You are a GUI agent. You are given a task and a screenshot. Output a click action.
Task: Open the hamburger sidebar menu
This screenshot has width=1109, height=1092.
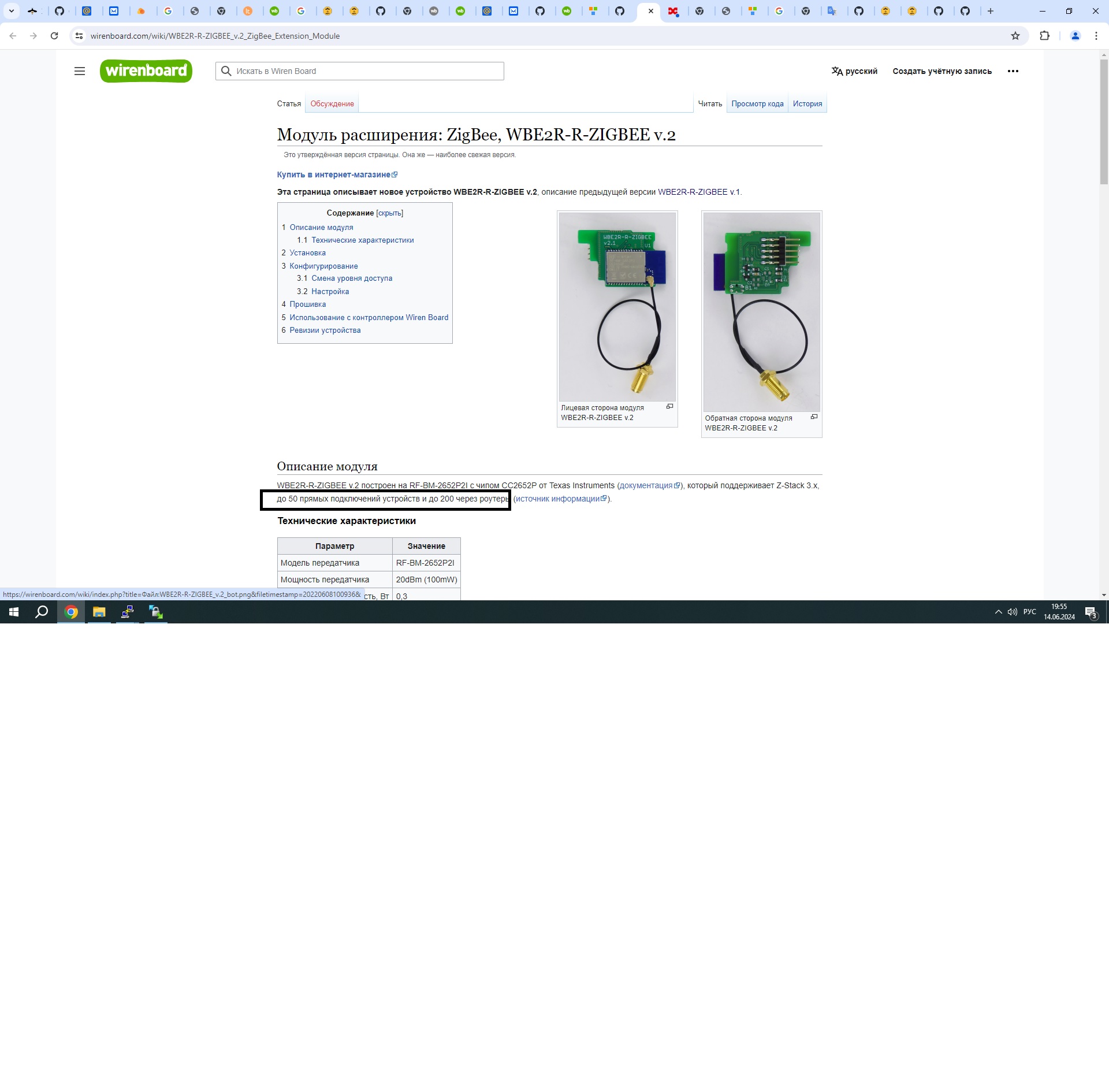[80, 71]
